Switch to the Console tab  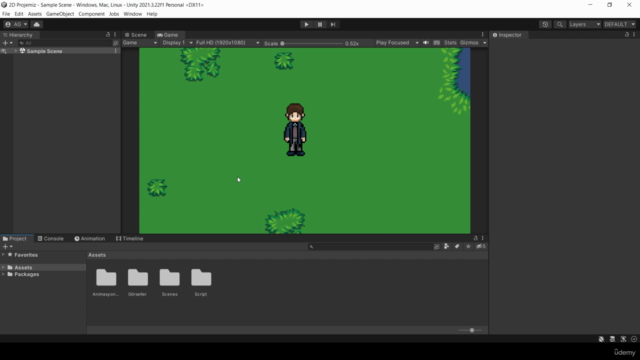[x=51, y=239]
